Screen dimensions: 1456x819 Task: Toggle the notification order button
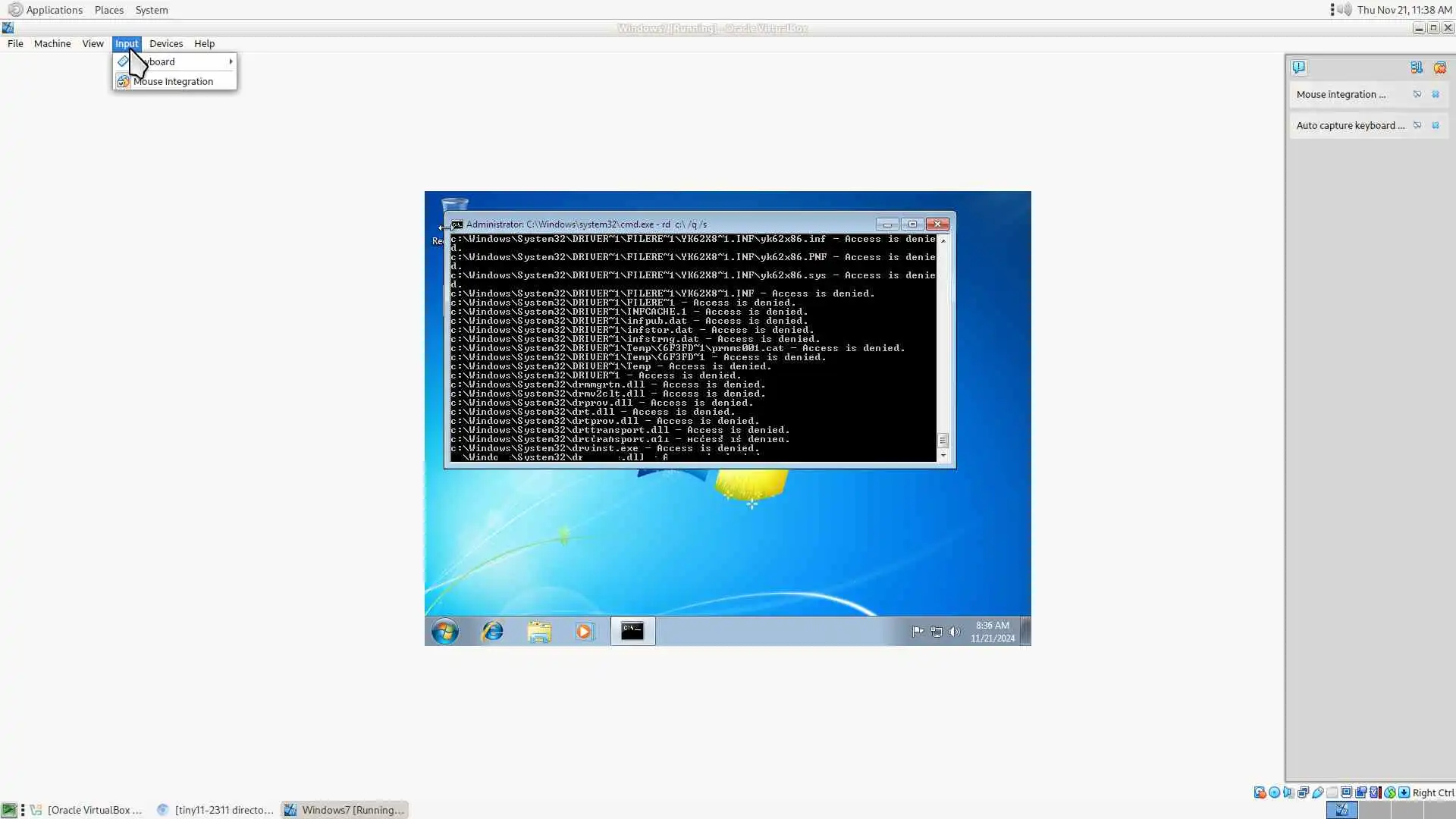(1416, 67)
